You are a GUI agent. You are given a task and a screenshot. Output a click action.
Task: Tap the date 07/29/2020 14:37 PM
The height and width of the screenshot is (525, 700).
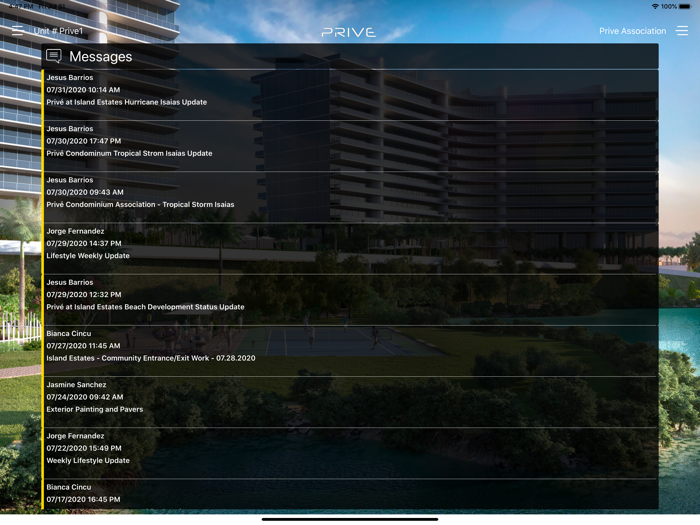click(84, 244)
